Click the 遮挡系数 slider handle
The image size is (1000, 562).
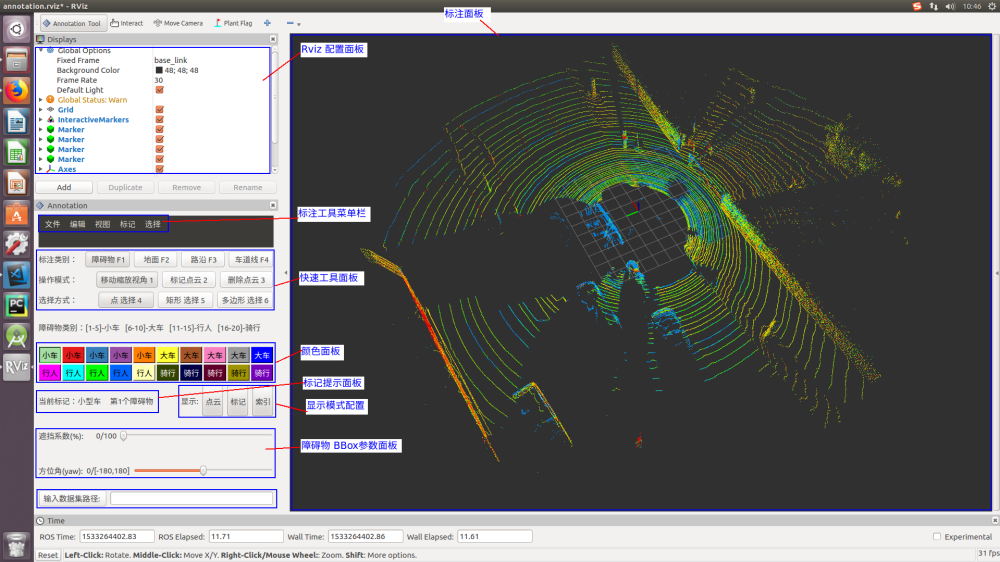pyautogui.click(x=124, y=436)
